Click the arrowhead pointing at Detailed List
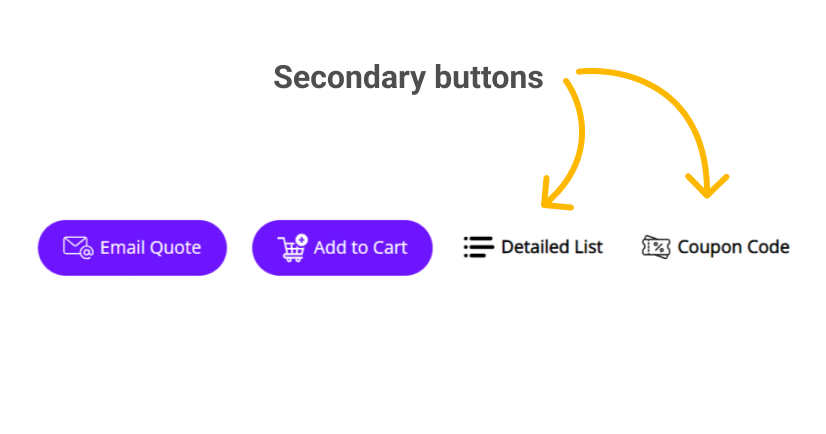The height and width of the screenshot is (434, 826). pyautogui.click(x=555, y=196)
